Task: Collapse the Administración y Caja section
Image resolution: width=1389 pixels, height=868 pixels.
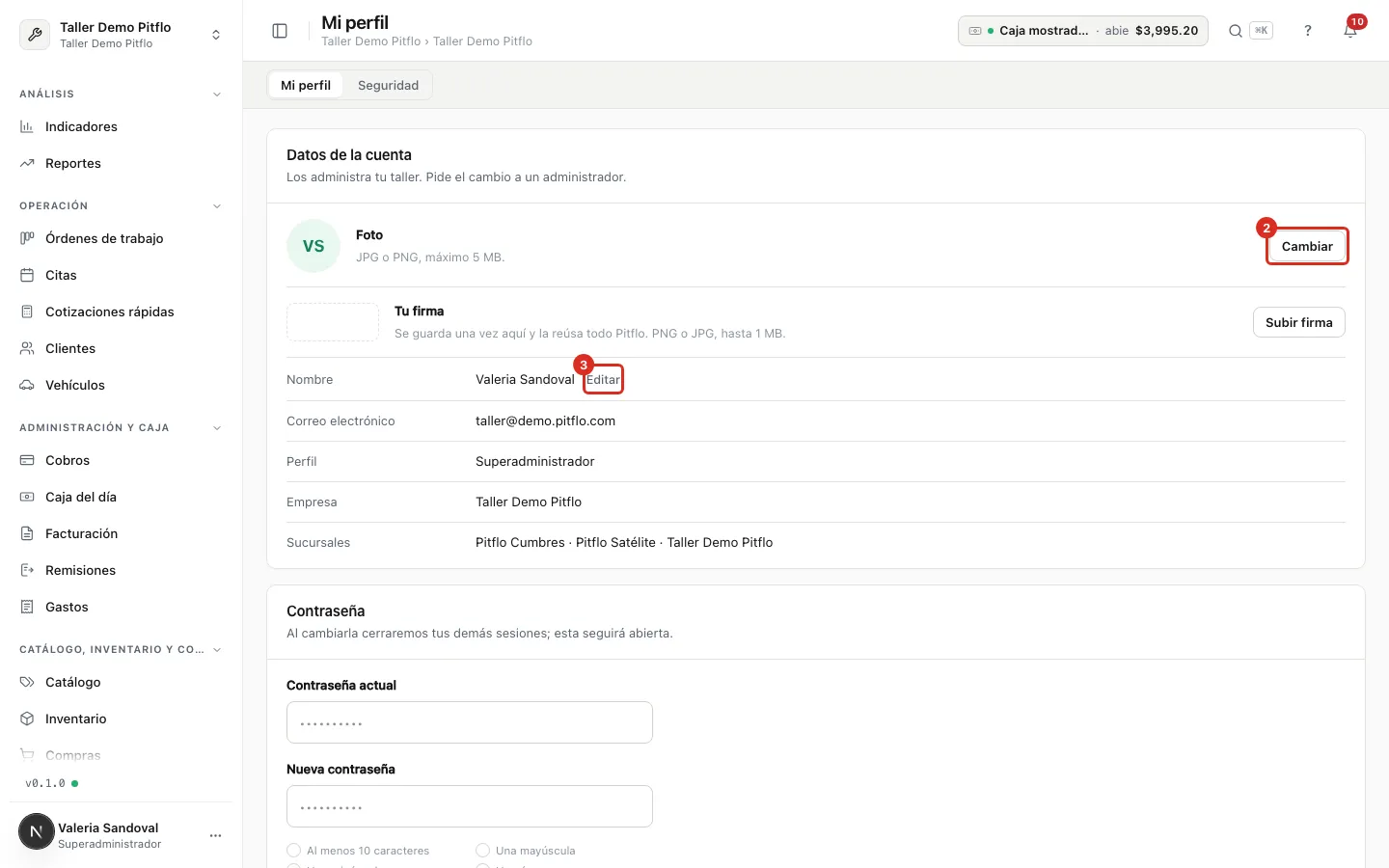Action: point(217,428)
